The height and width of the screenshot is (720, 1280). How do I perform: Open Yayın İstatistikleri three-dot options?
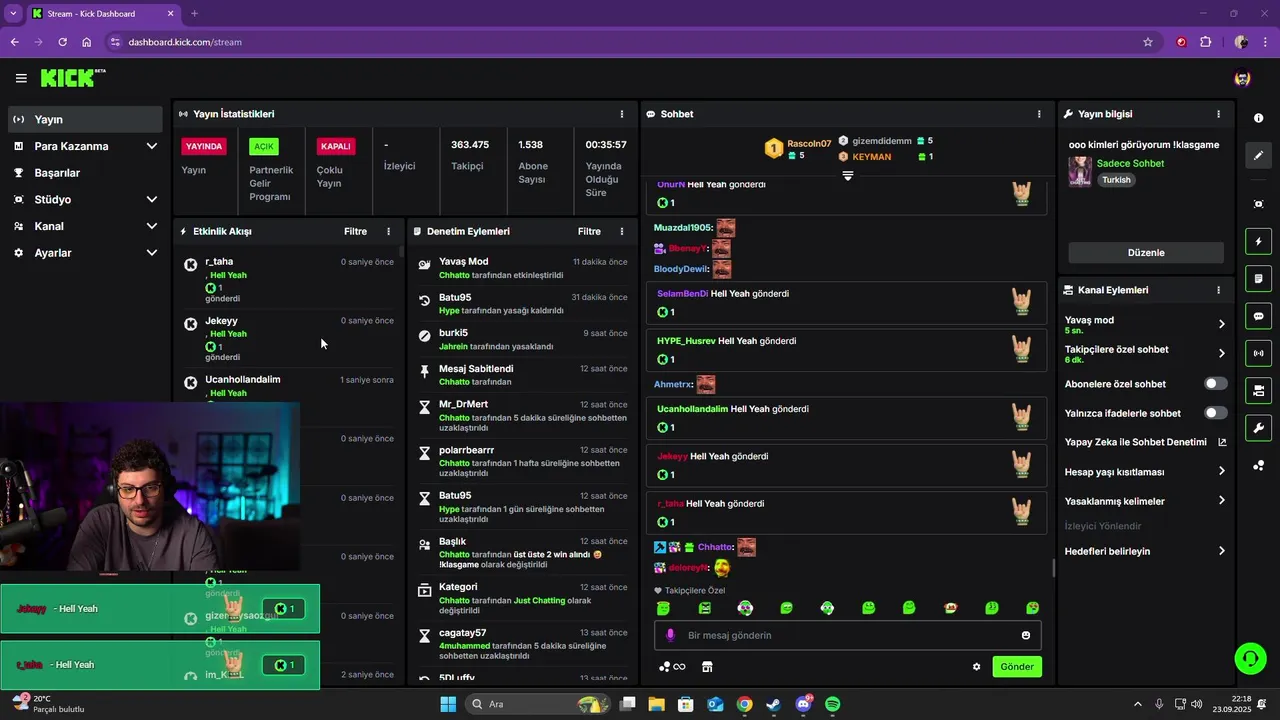(621, 114)
